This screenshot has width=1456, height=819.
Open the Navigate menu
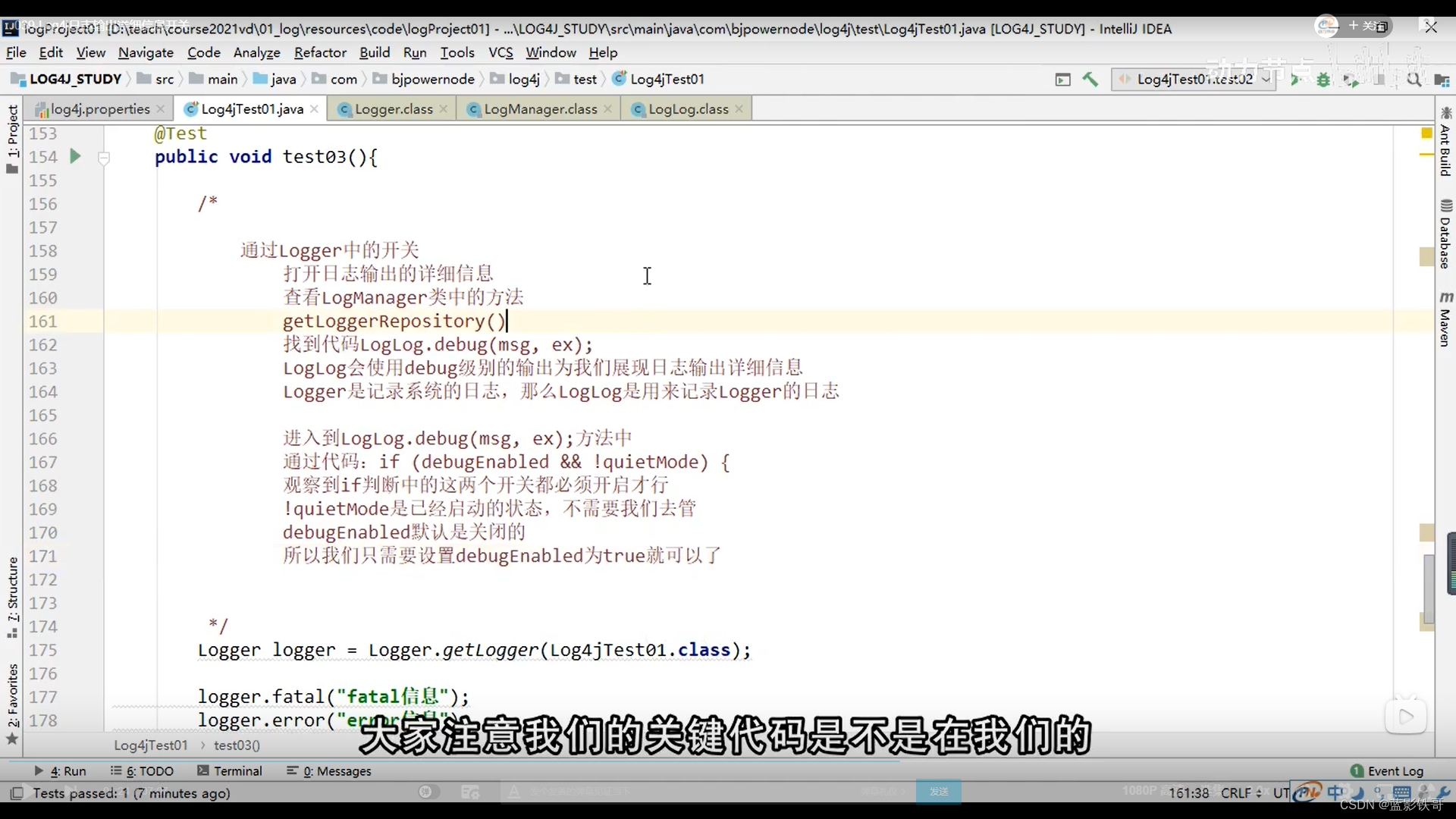point(146,52)
